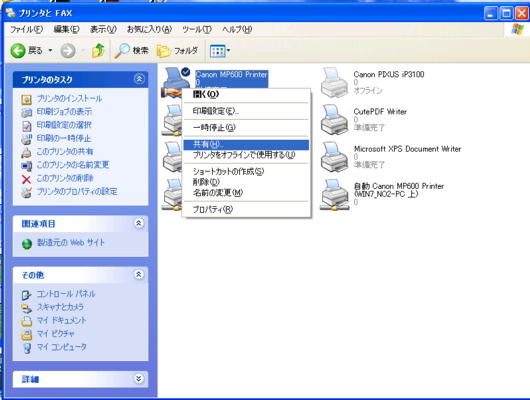Select Canon PIXUS iP3100 printer icon

[334, 83]
